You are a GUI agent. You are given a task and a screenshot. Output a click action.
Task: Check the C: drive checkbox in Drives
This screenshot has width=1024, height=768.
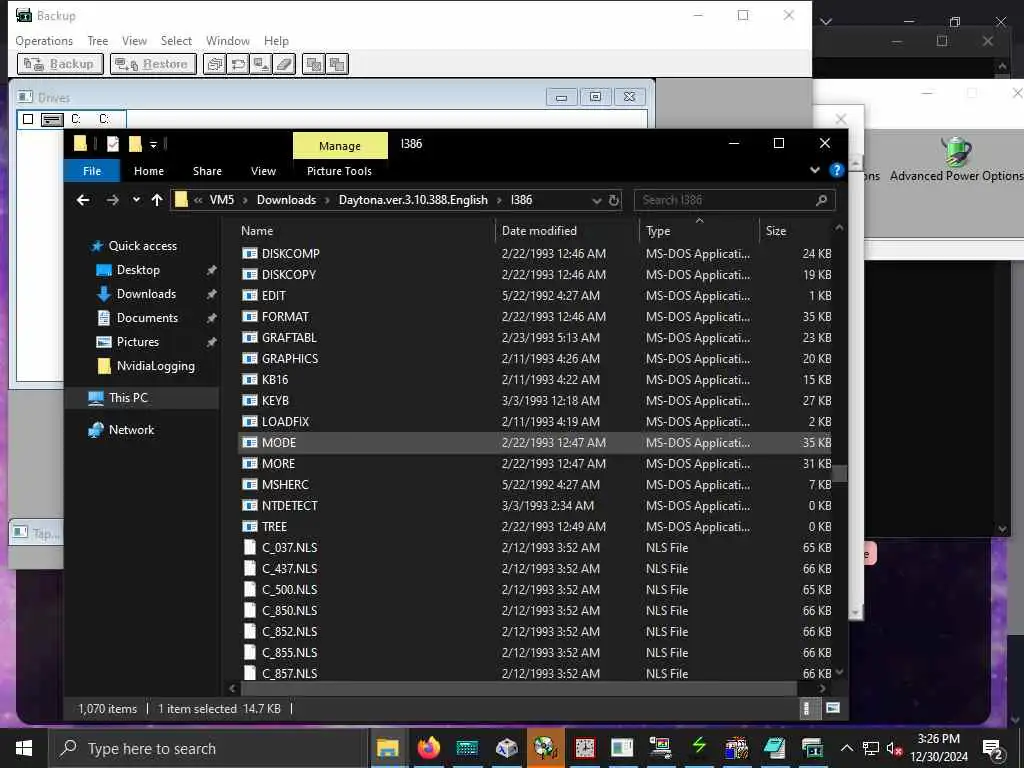tap(27, 119)
